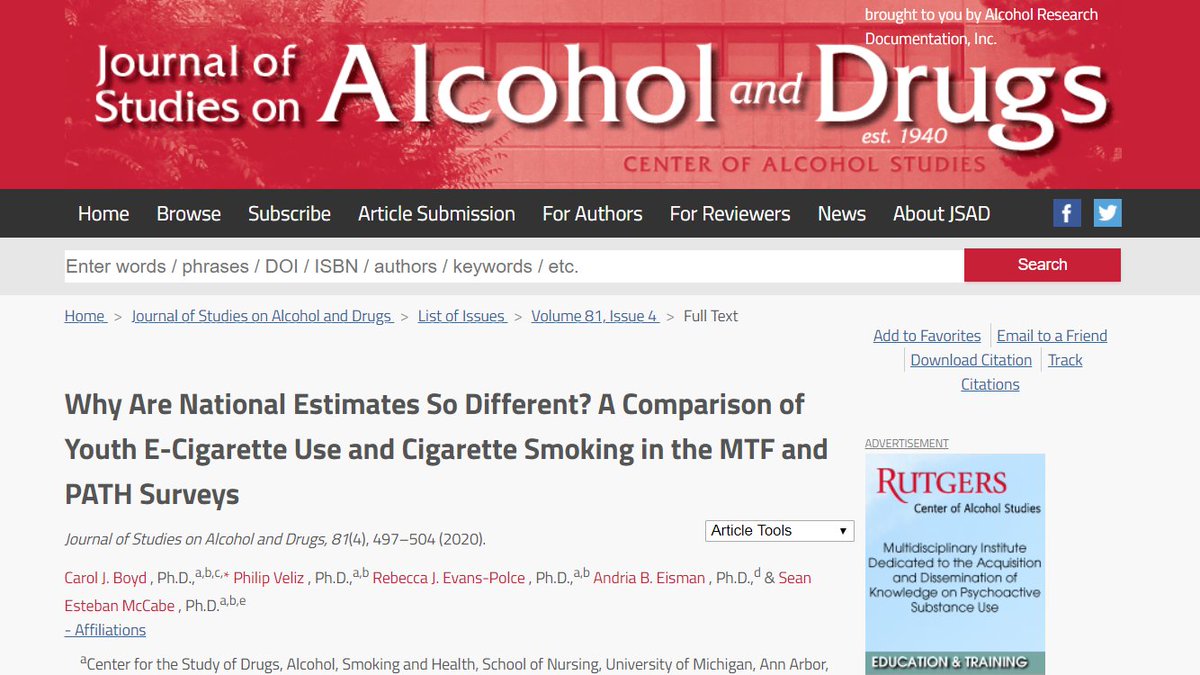The height and width of the screenshot is (675, 1200).
Task: Open author Philip Veliz link
Action: (x=270, y=578)
